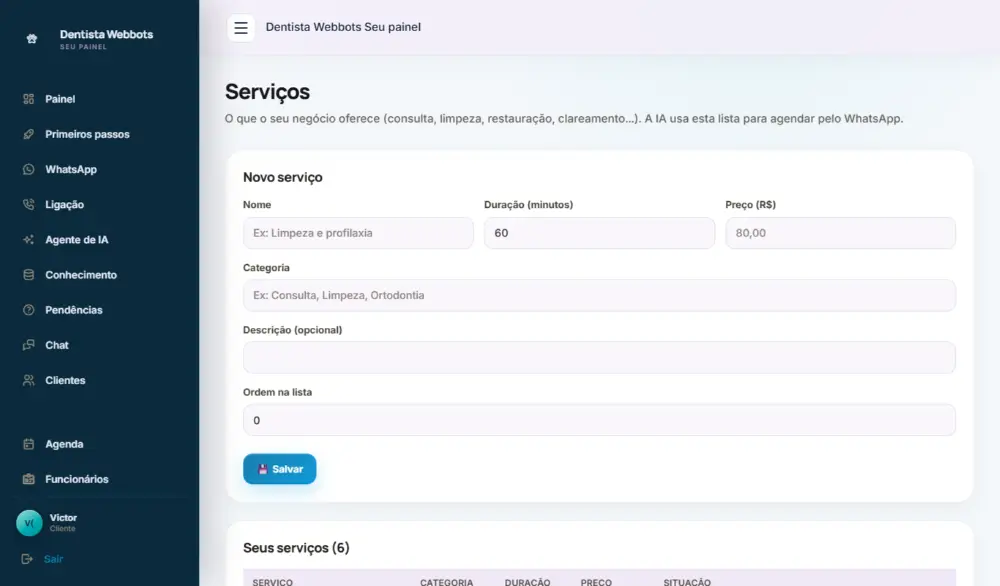Click the Preço (R$) price field
The image size is (1000, 586).
pyautogui.click(x=841, y=233)
